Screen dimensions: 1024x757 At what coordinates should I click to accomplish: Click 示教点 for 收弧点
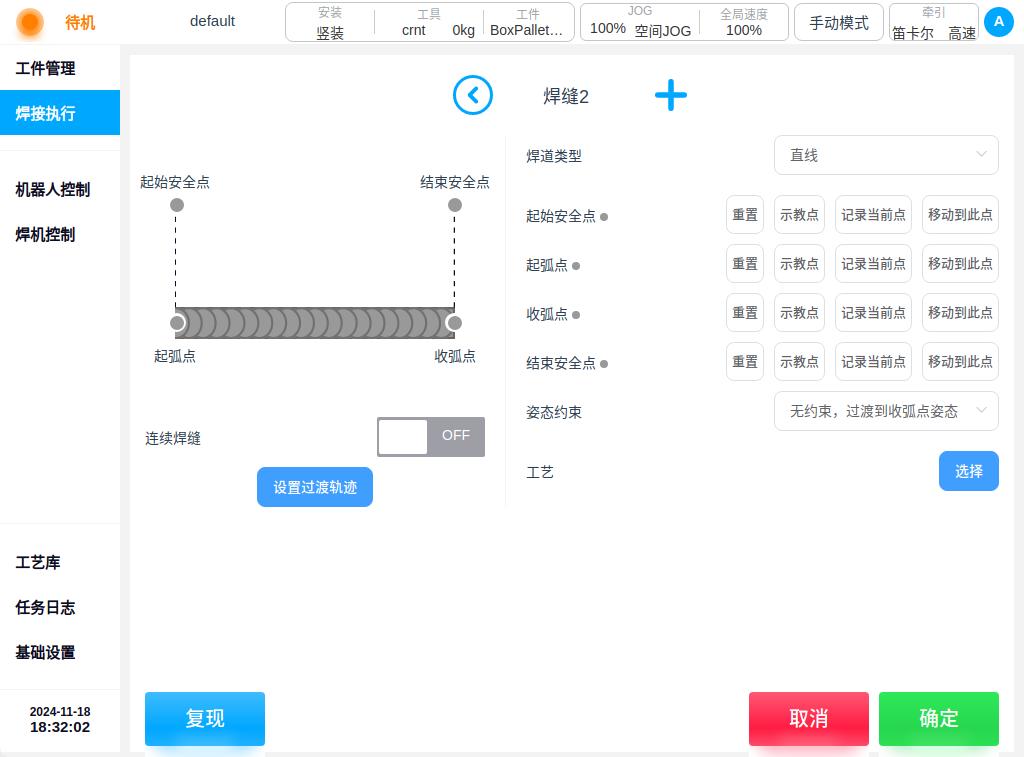pos(799,313)
